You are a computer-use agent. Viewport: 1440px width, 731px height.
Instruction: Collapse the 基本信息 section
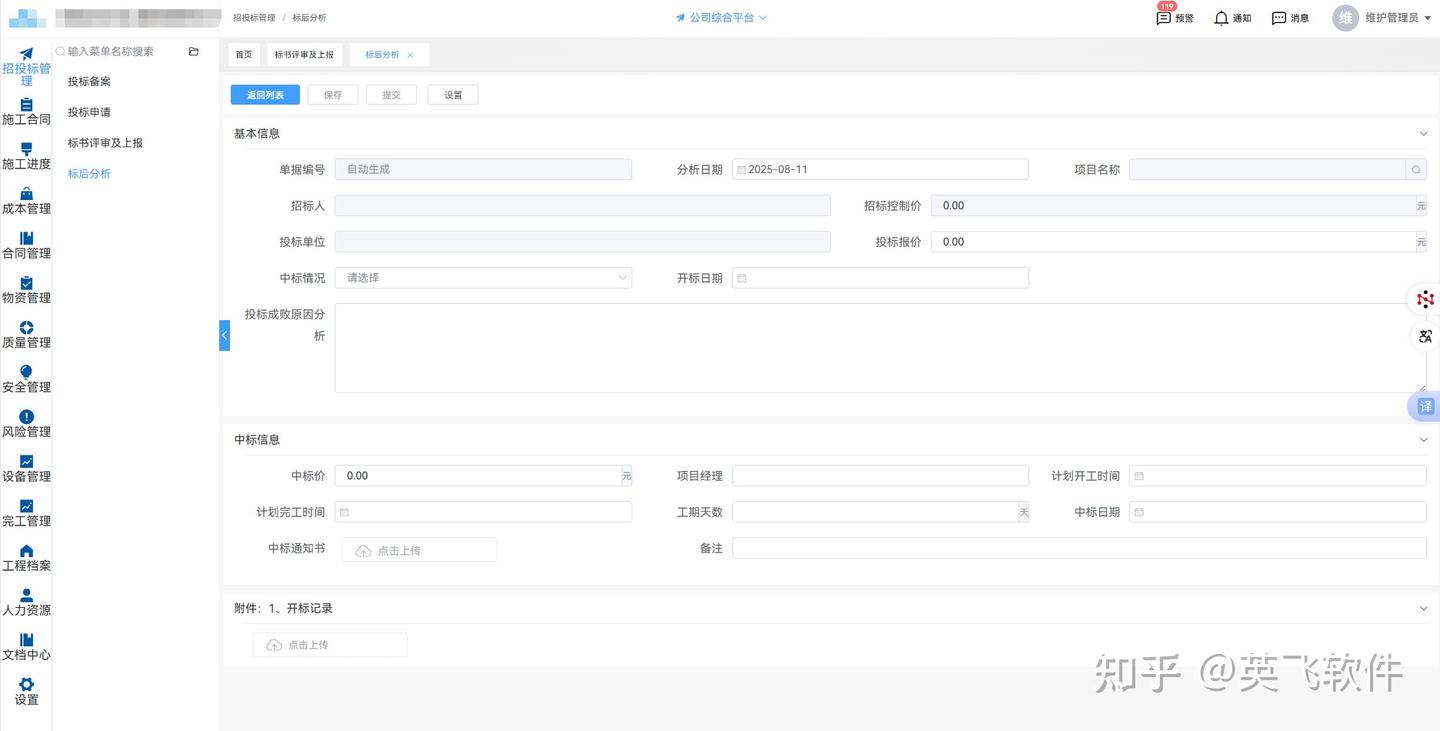click(1423, 133)
